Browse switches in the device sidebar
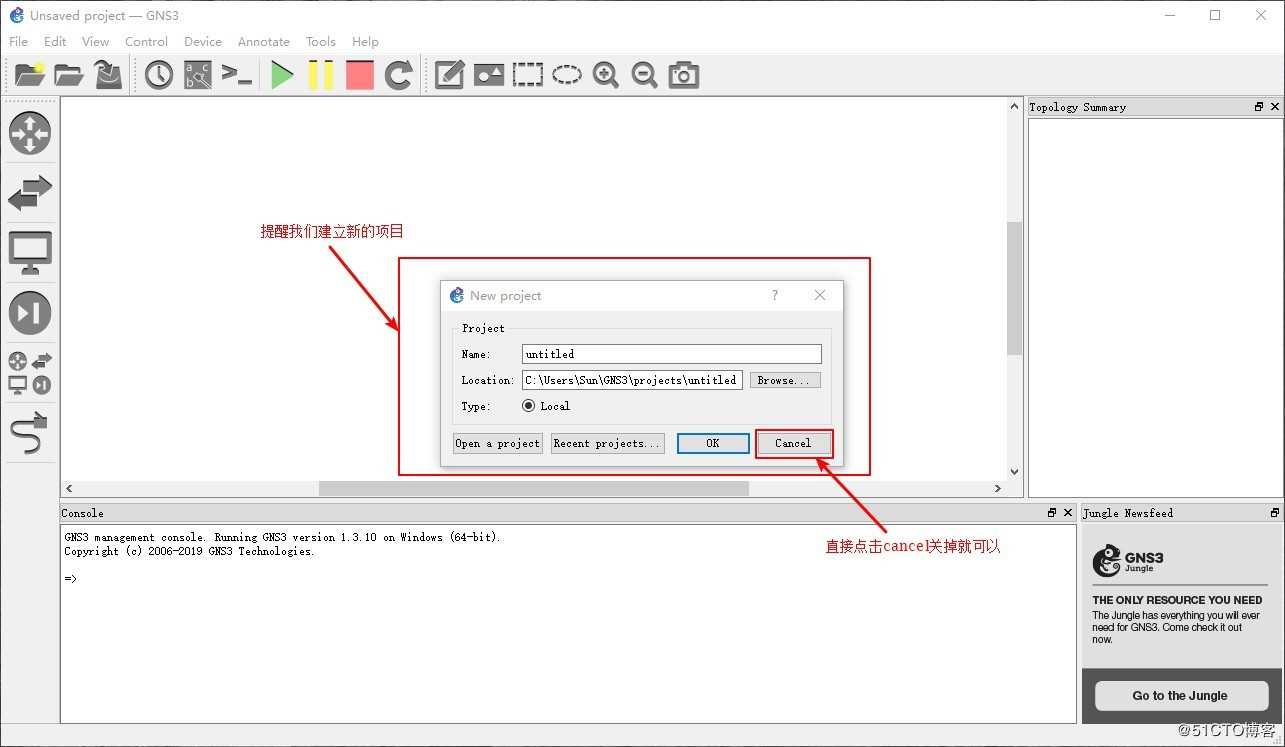Screen dimensions: 1285x747 pyautogui.click(x=30, y=192)
